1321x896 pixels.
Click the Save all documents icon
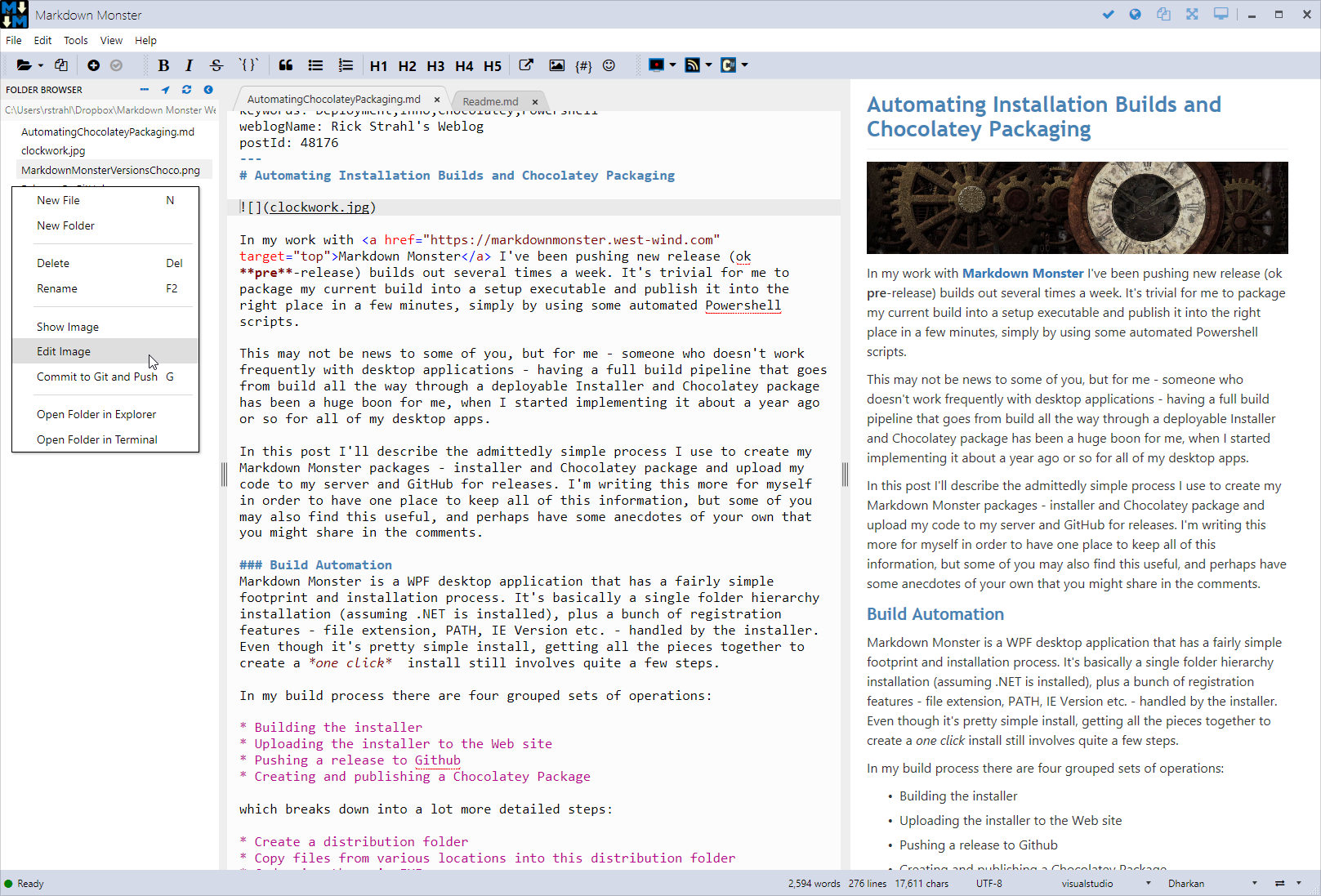61,65
